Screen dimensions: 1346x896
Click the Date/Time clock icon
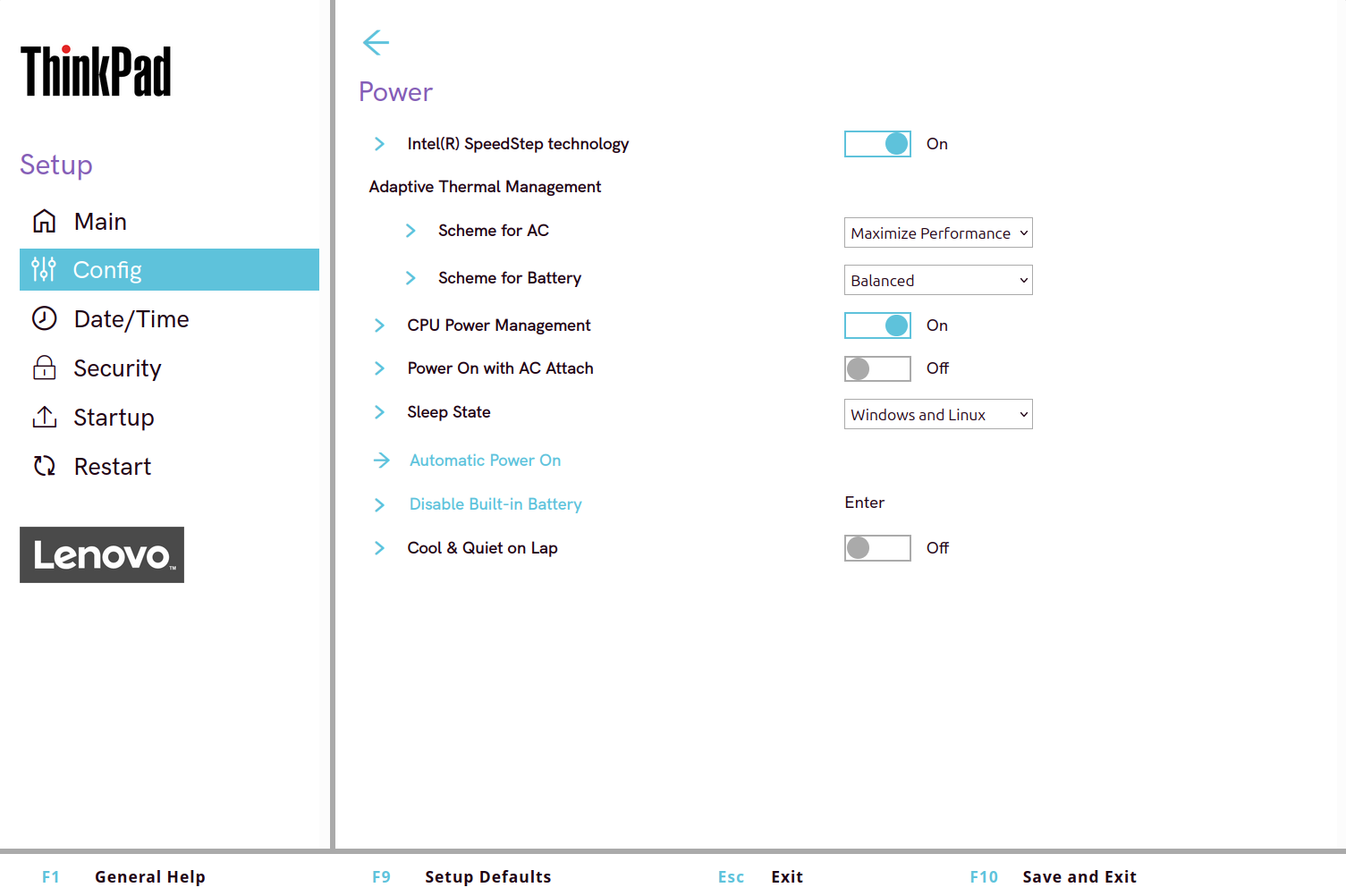pyautogui.click(x=44, y=318)
